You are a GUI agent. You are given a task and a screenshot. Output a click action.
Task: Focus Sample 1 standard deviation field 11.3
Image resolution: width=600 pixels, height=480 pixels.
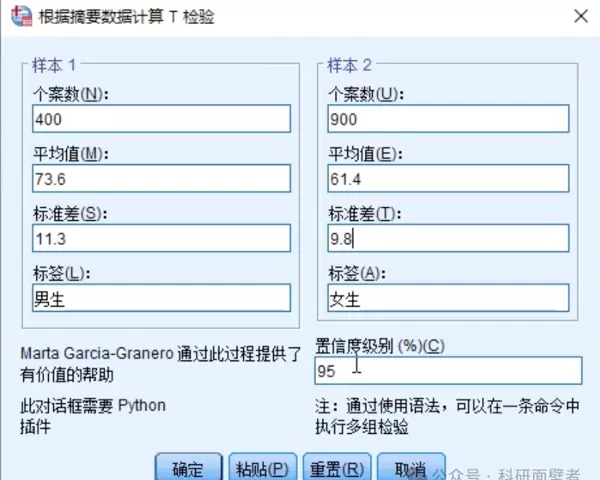[x=160, y=239]
